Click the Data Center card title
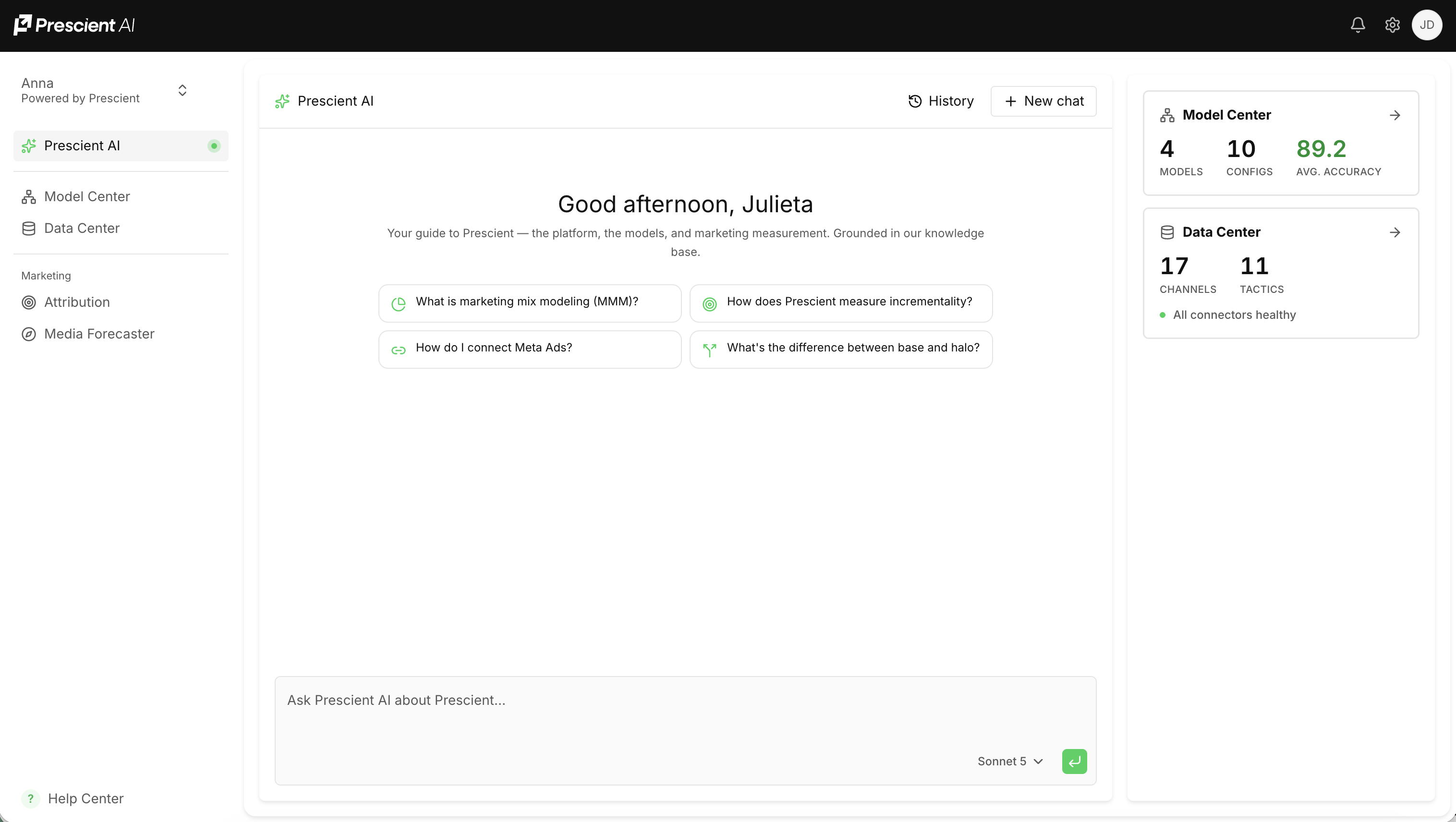The width and height of the screenshot is (1456, 822). pos(1222,232)
